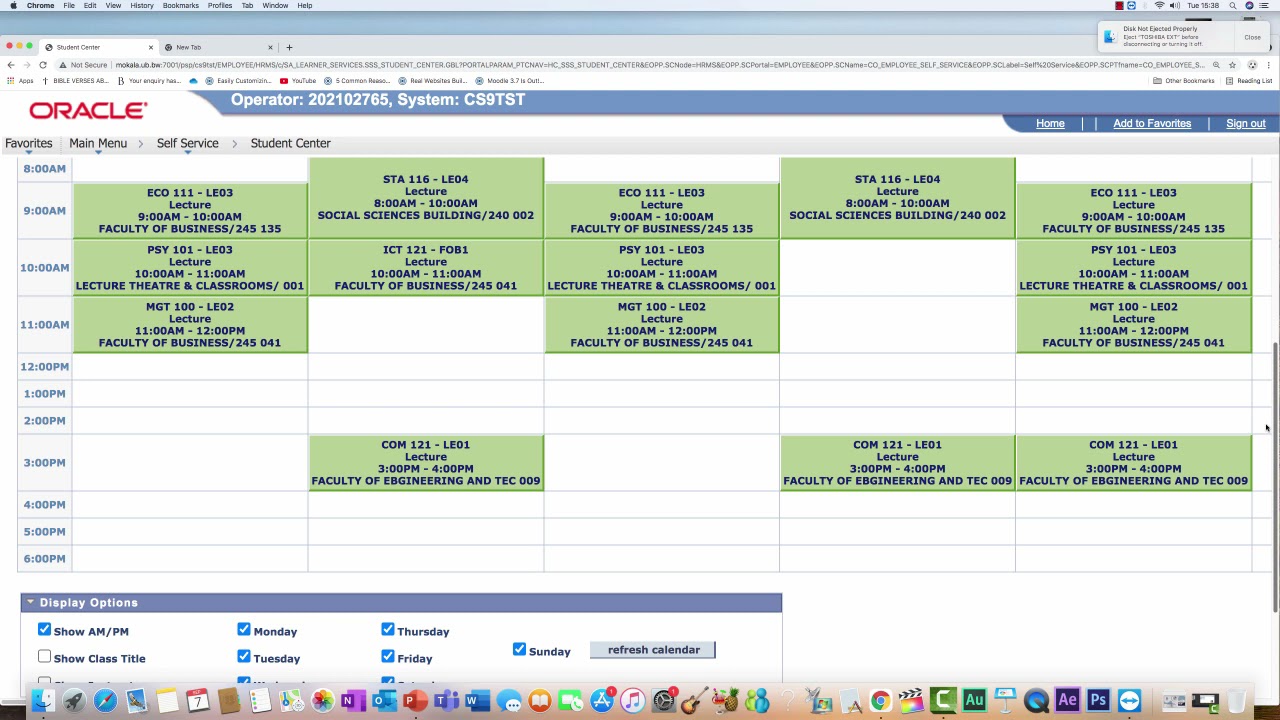Screen dimensions: 1280x720
Task: Uncheck the Sunday checkbox
Action: pos(519,650)
